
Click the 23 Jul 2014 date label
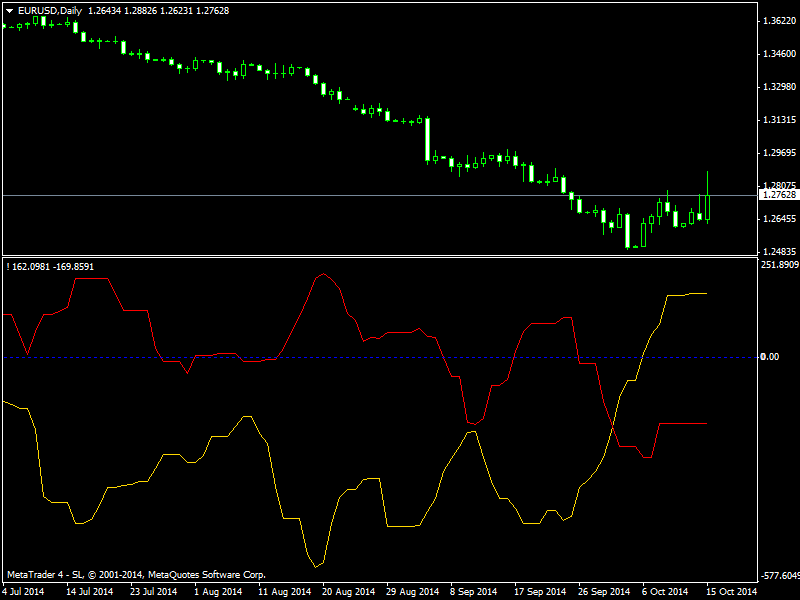154,592
